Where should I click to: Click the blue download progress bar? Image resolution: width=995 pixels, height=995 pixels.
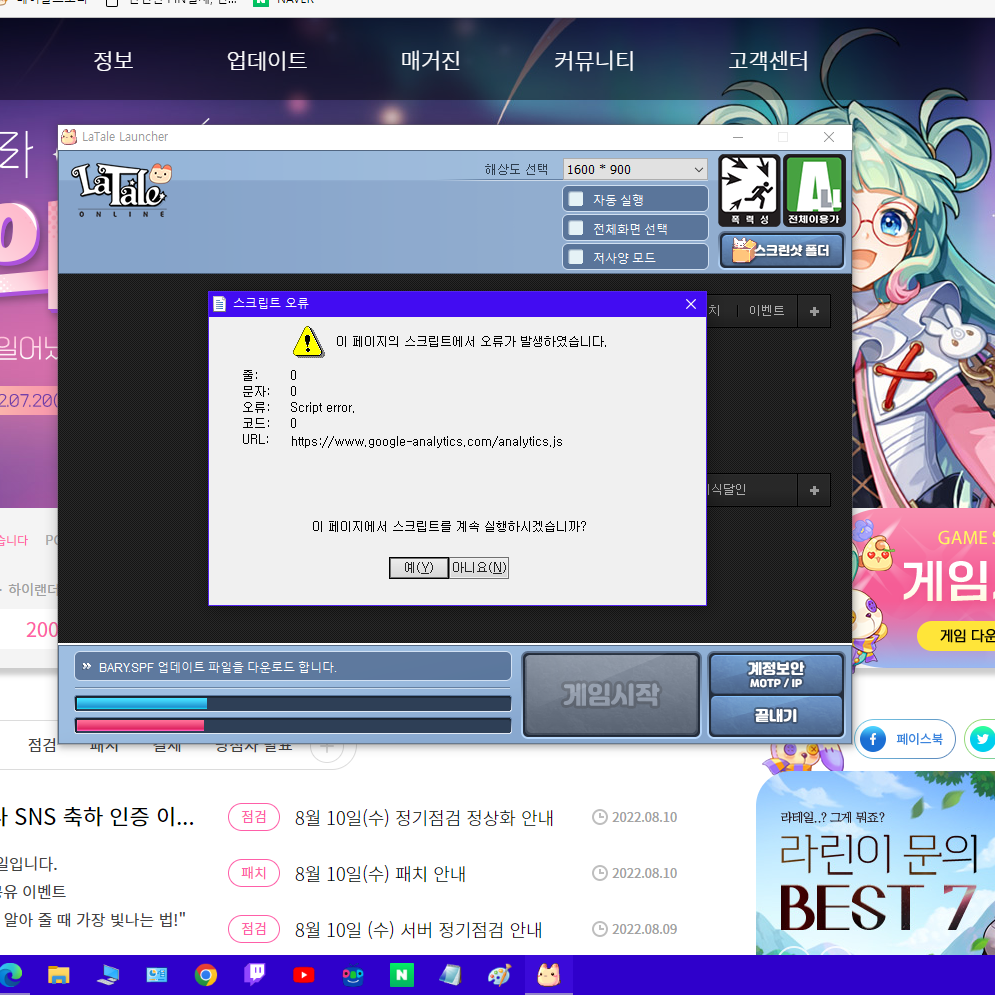point(293,703)
